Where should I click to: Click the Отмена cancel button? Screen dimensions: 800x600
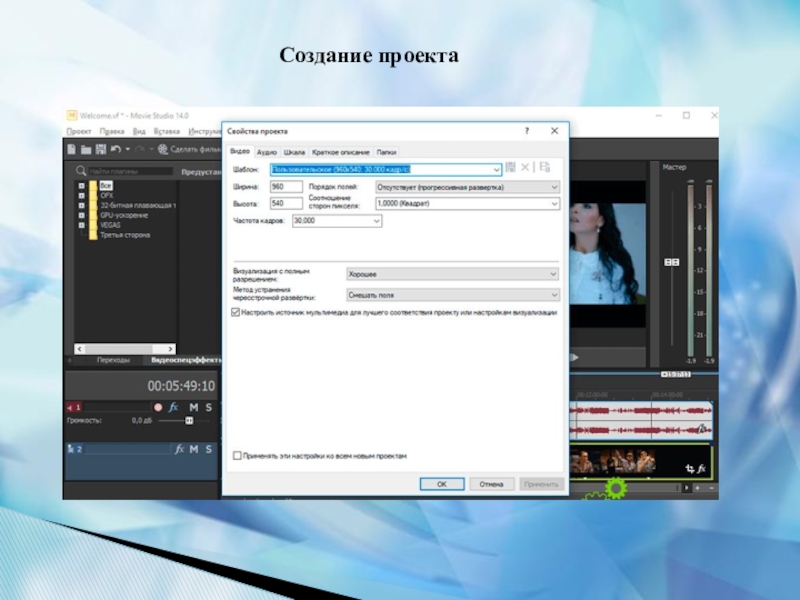(491, 484)
